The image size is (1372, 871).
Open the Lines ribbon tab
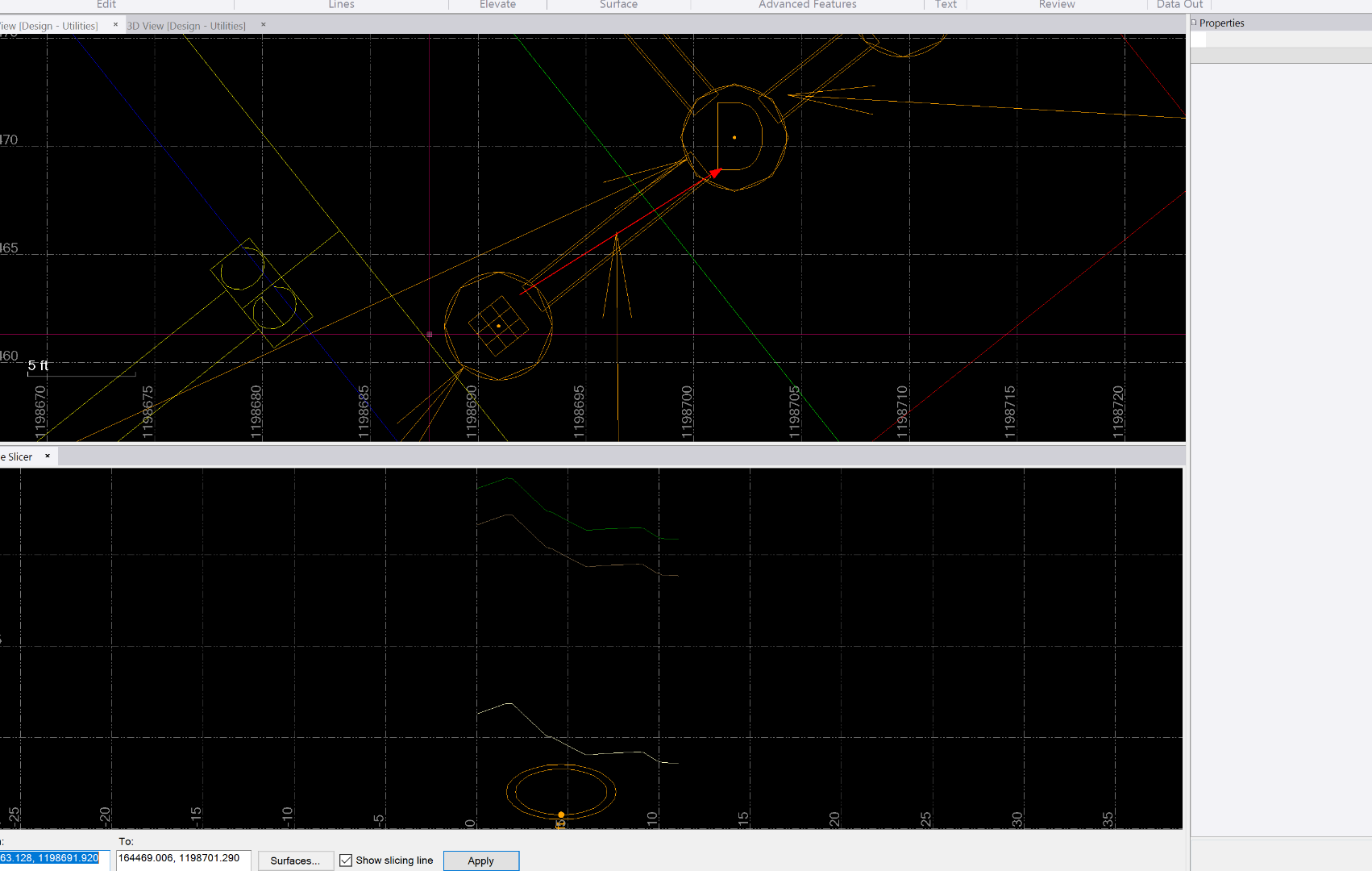tap(341, 5)
